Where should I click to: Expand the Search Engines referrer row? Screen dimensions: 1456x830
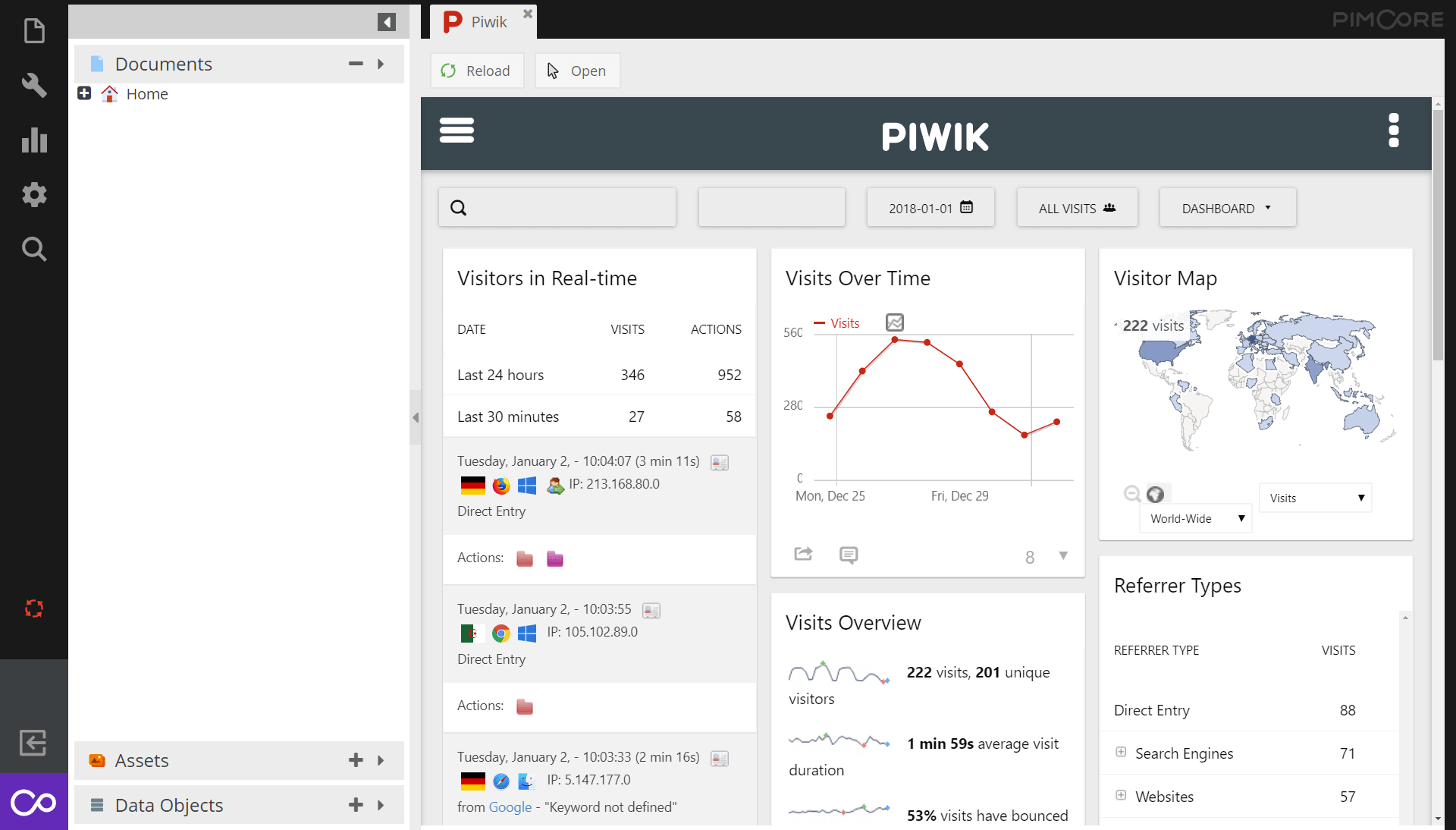coord(1121,752)
